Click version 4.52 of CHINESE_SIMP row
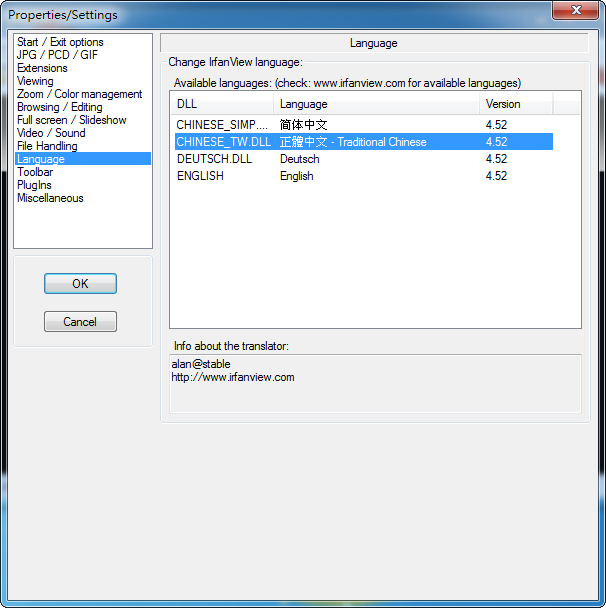 point(496,124)
